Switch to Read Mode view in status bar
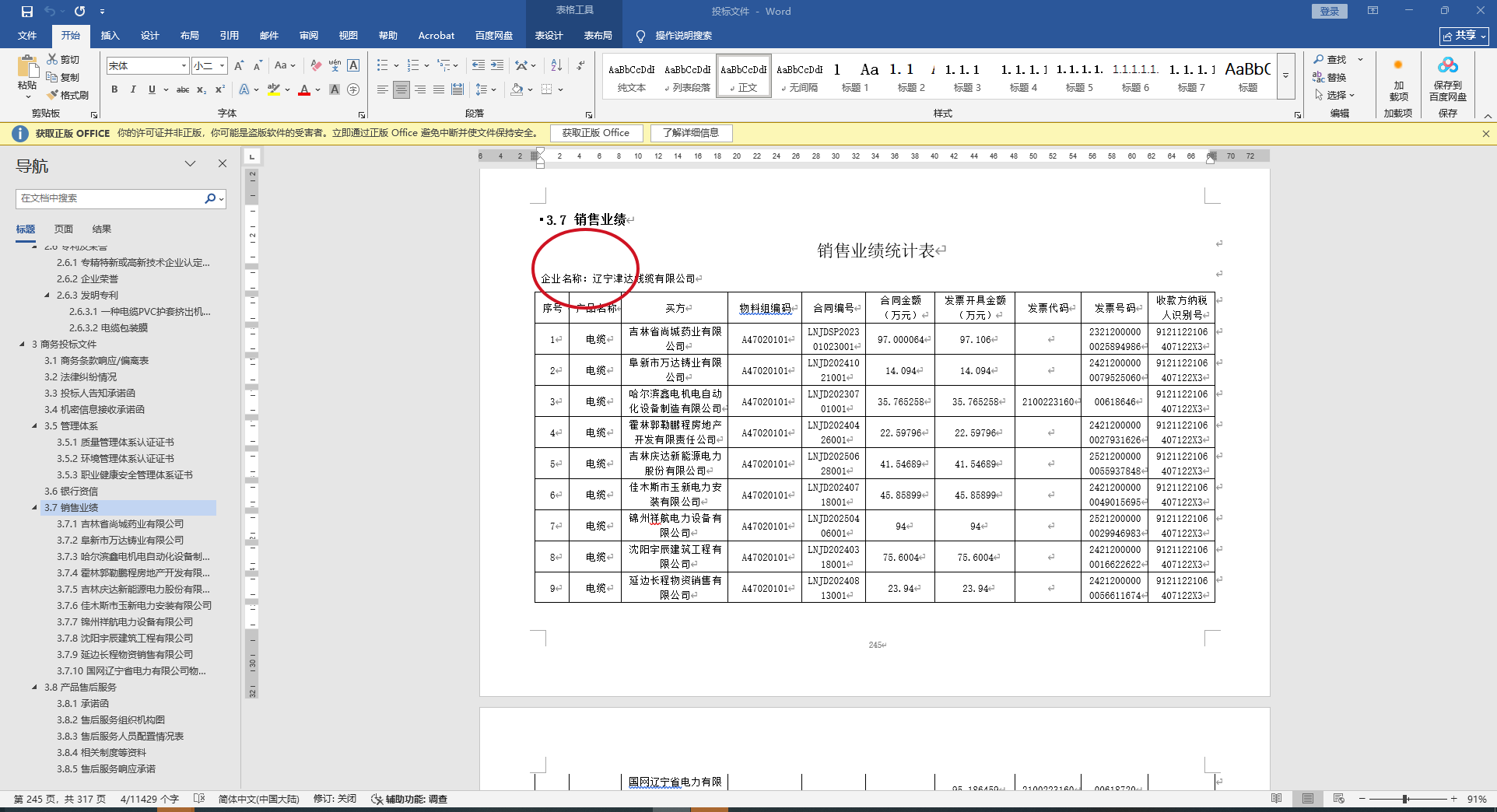This screenshot has height=812, width=1497. click(1276, 799)
